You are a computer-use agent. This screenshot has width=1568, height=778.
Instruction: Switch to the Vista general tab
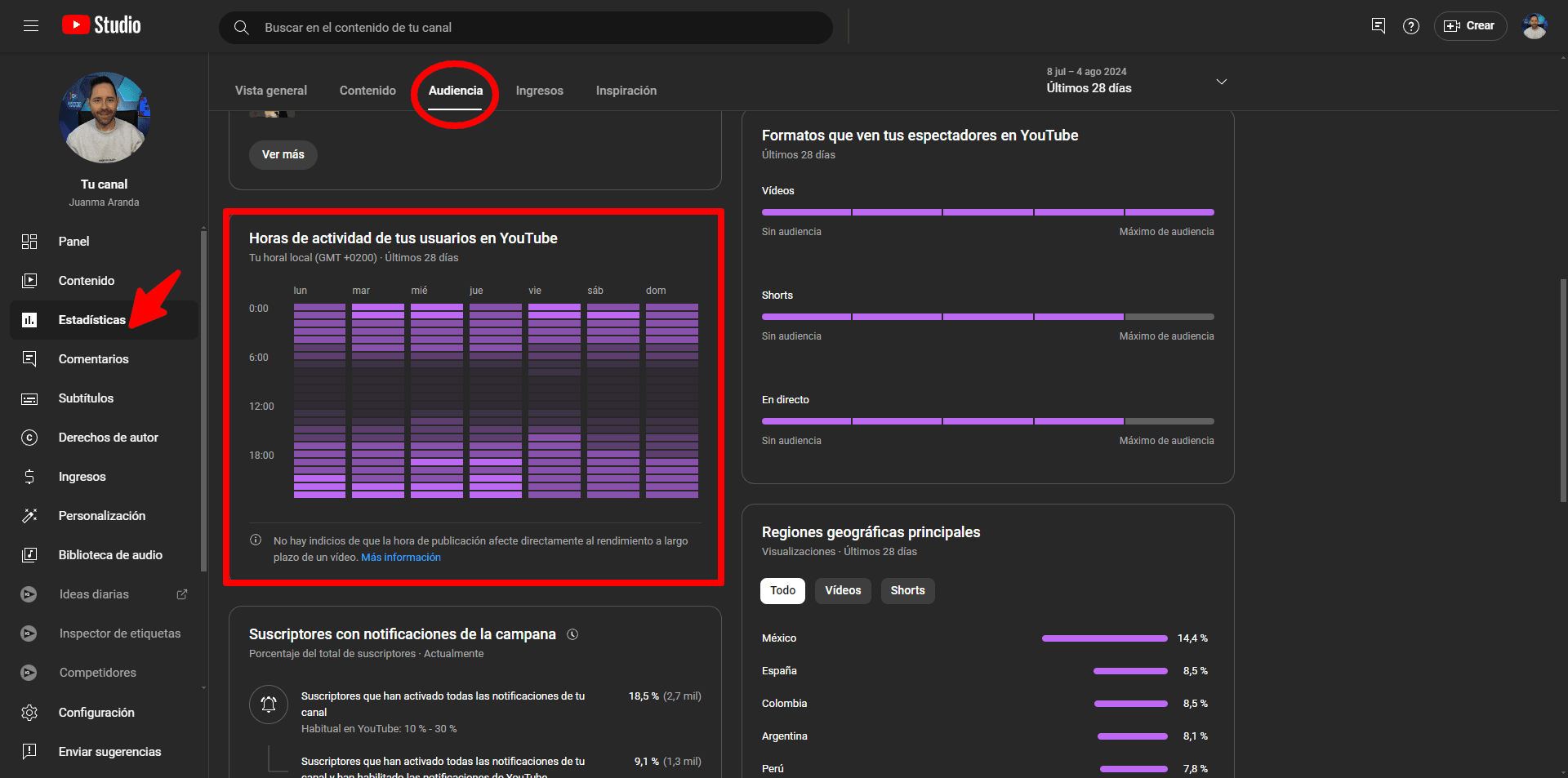[x=271, y=91]
